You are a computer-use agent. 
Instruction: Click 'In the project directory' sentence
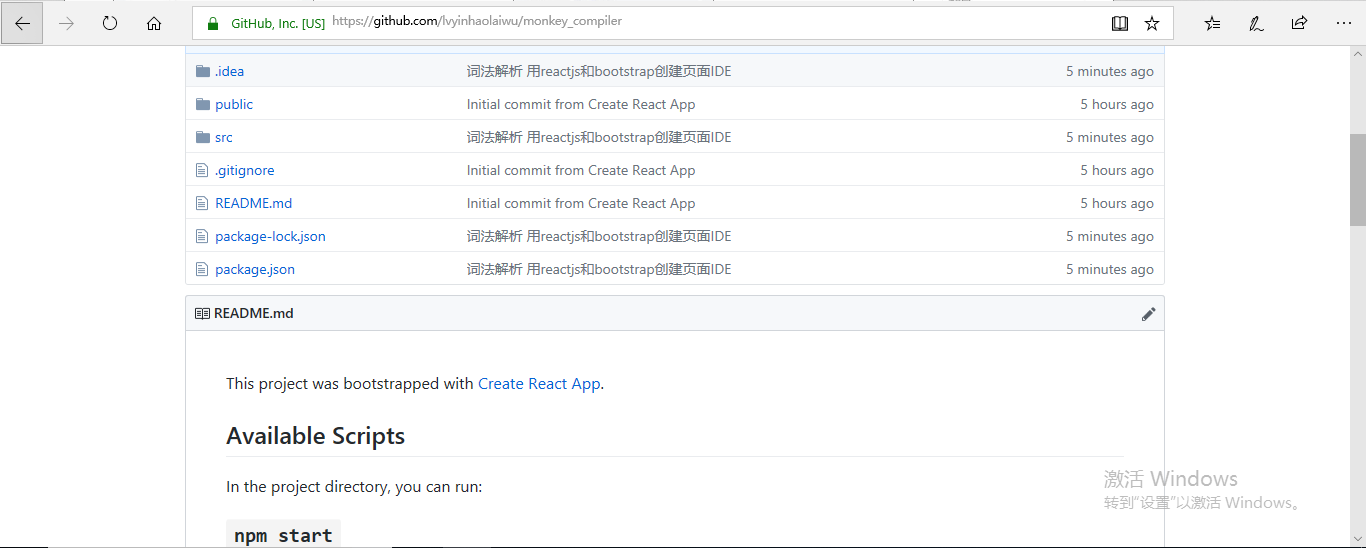point(354,487)
